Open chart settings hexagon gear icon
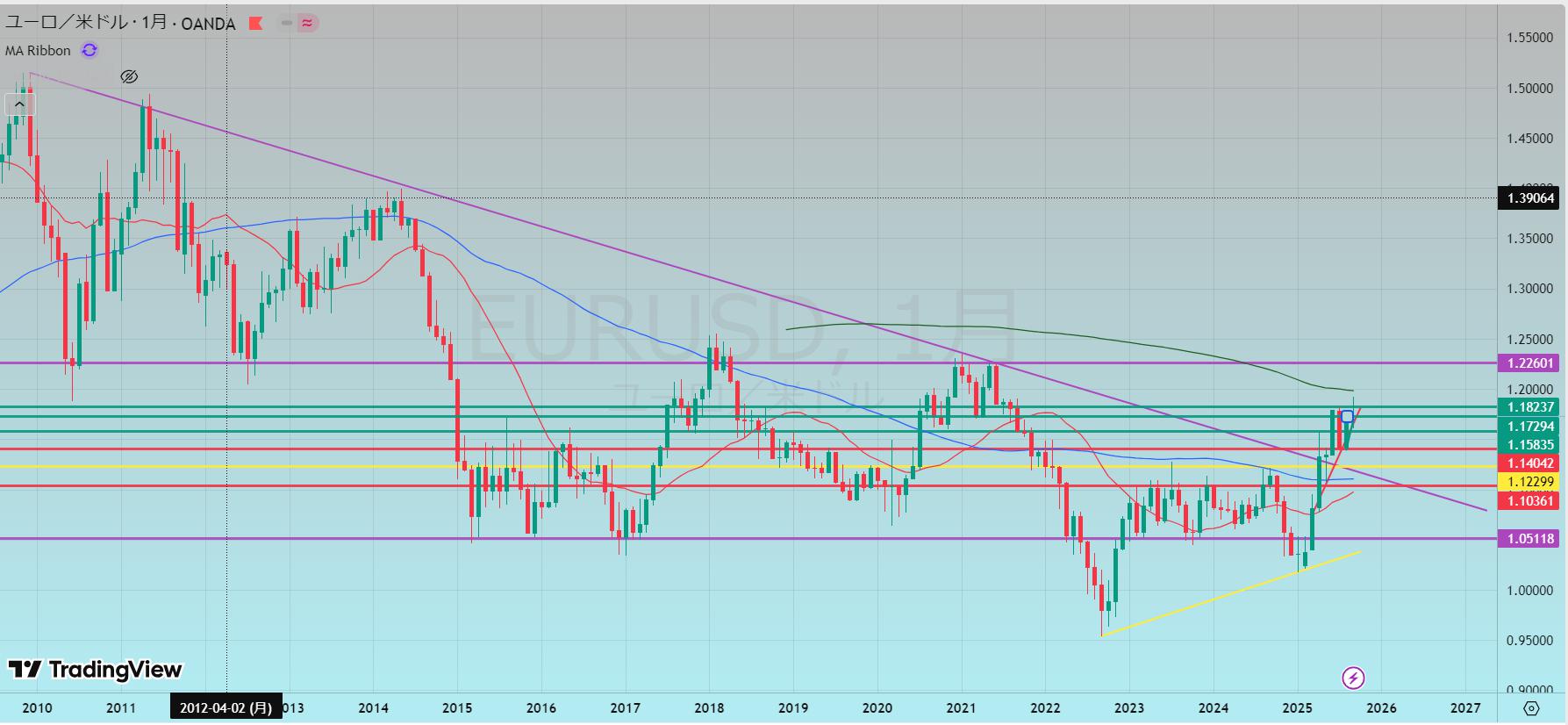This screenshot has height=725, width=1568. (x=1531, y=708)
